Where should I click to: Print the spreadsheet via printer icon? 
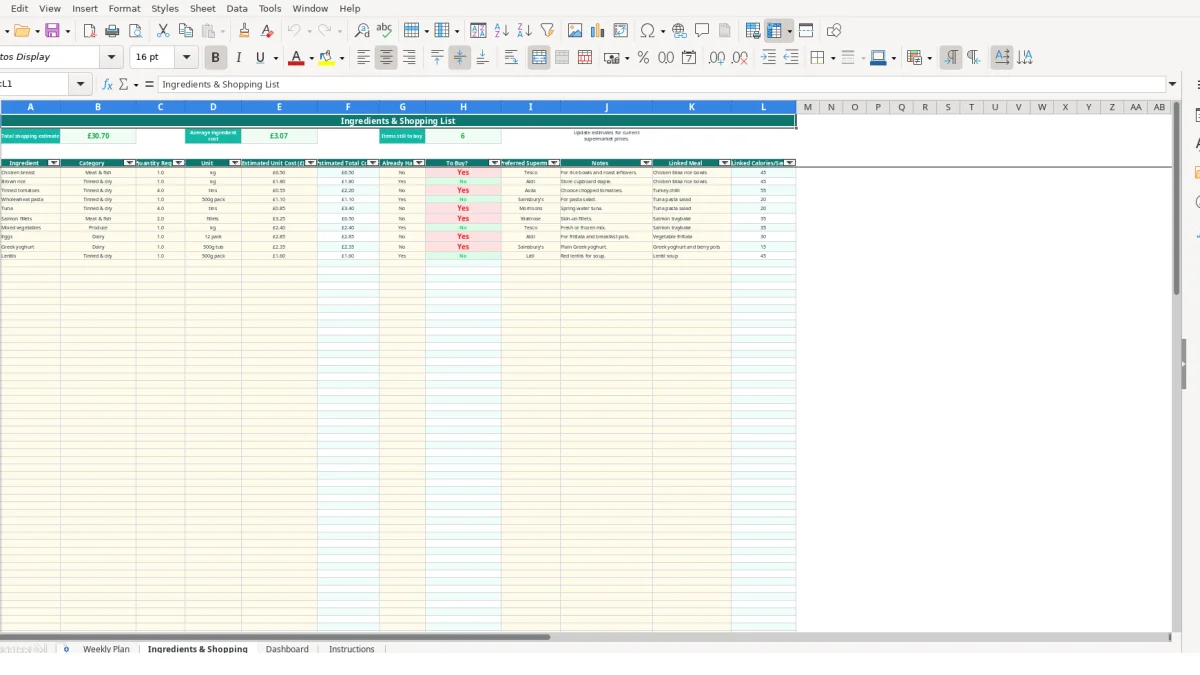pyautogui.click(x=112, y=31)
